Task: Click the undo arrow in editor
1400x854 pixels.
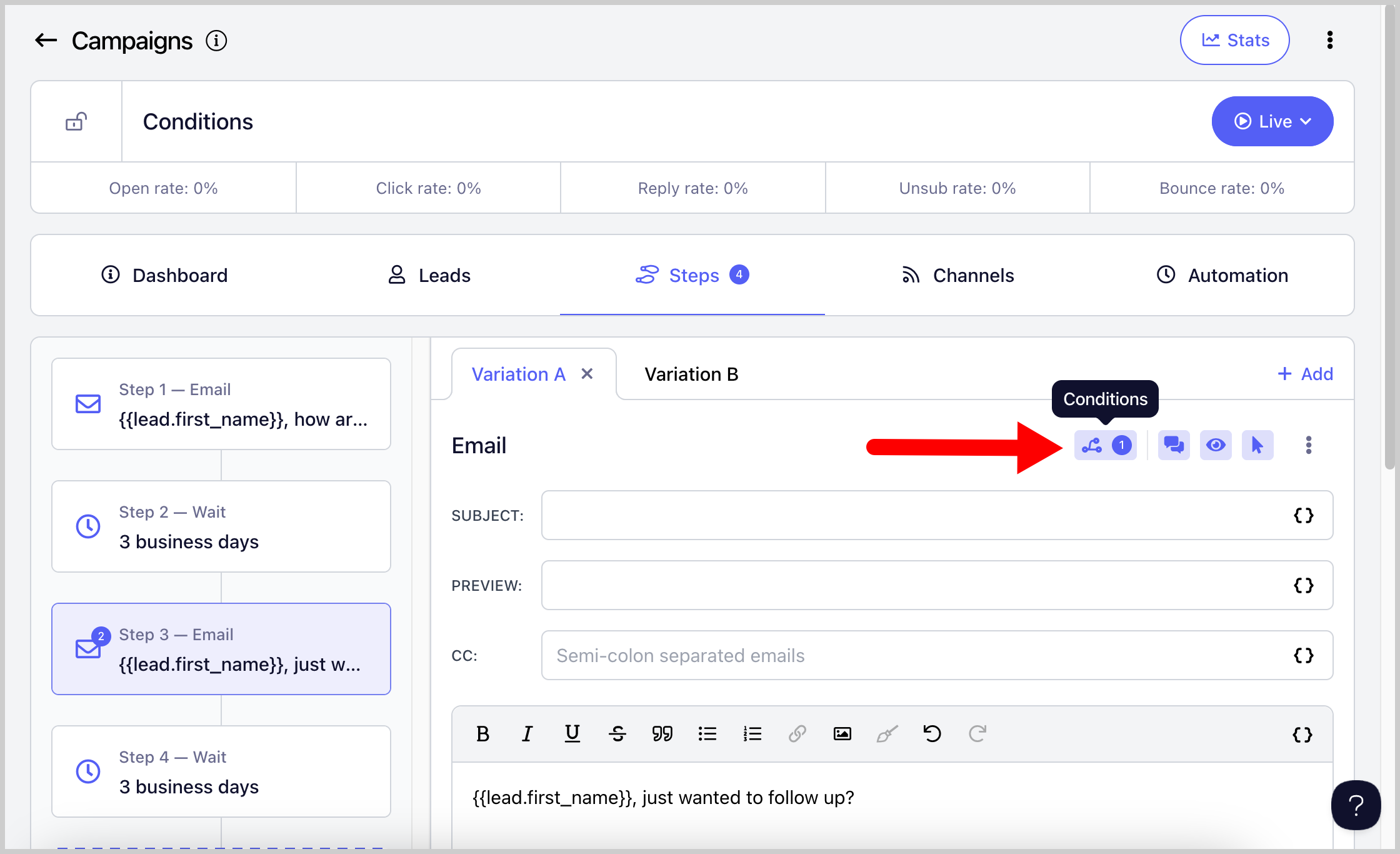Action: click(x=932, y=733)
